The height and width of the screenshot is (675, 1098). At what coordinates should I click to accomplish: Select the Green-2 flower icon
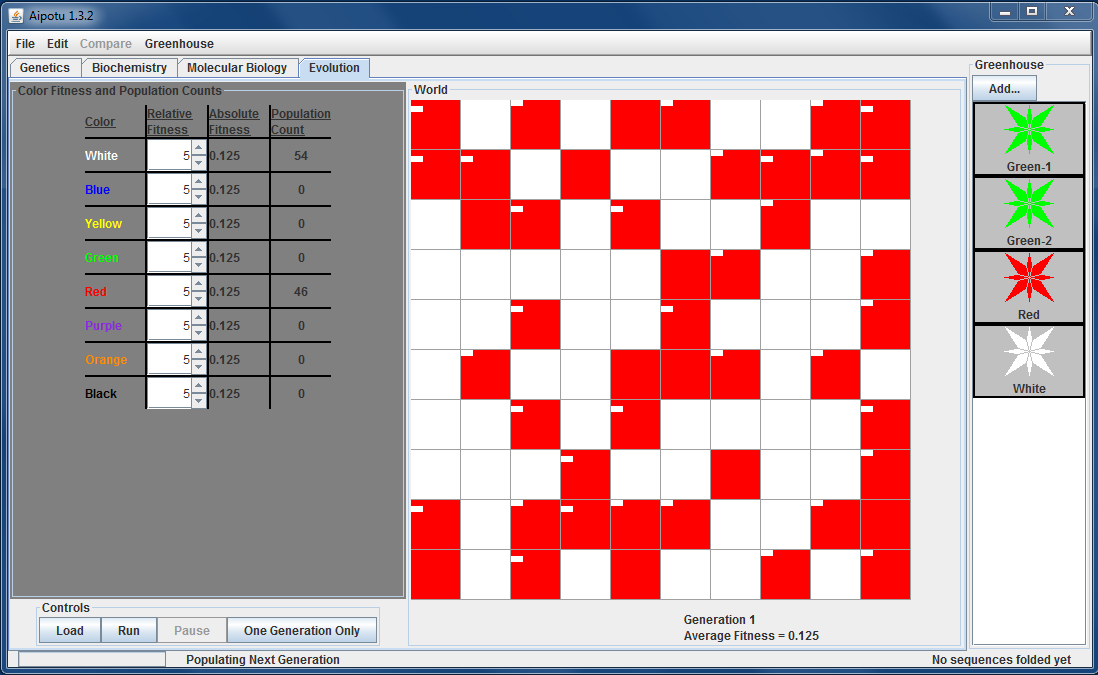(1028, 212)
